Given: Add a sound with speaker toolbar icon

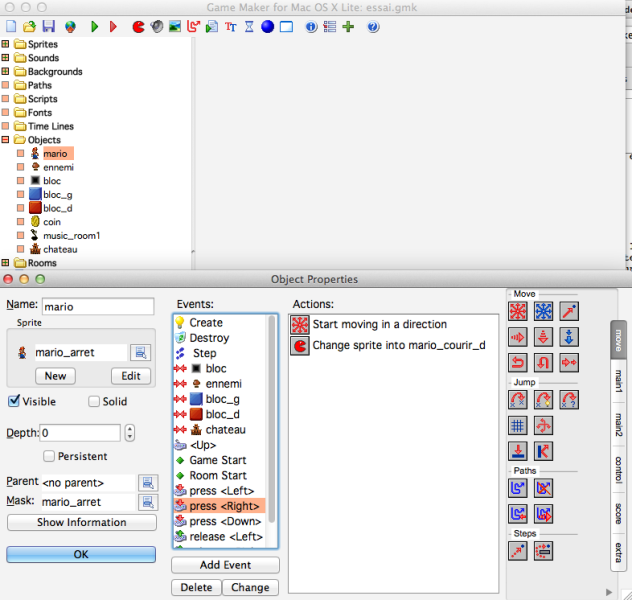Looking at the screenshot, I should pos(157,27).
